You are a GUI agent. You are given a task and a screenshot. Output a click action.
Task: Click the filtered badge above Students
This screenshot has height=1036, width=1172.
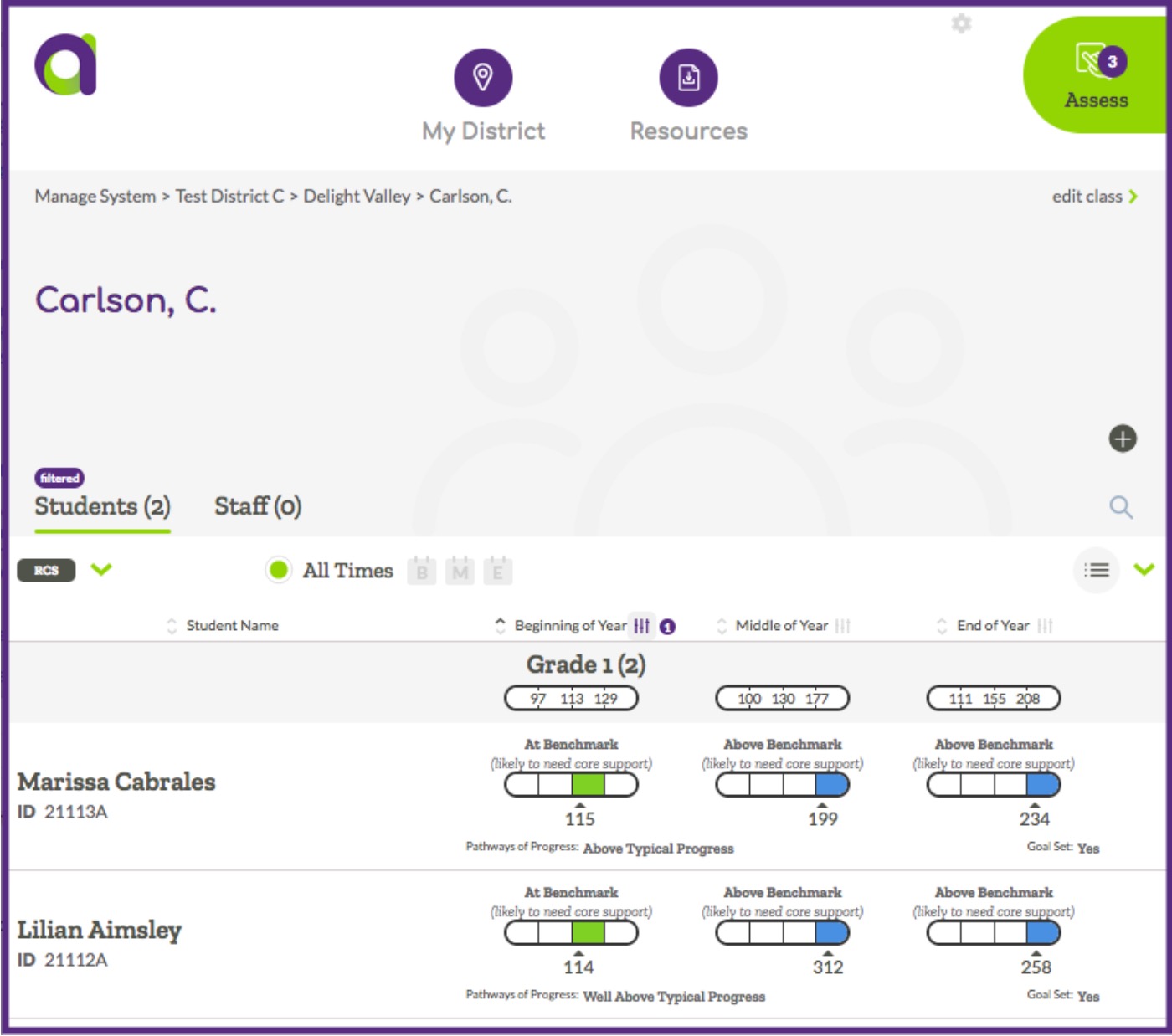coord(59,478)
